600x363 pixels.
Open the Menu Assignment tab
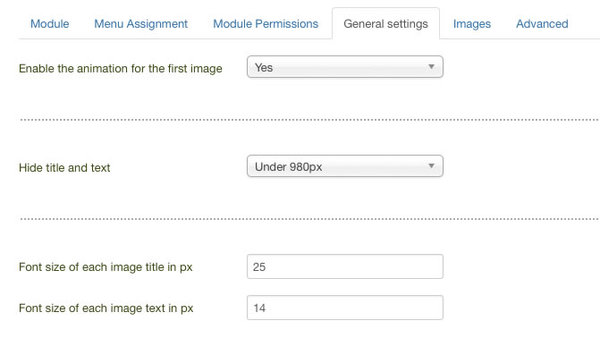click(x=141, y=24)
